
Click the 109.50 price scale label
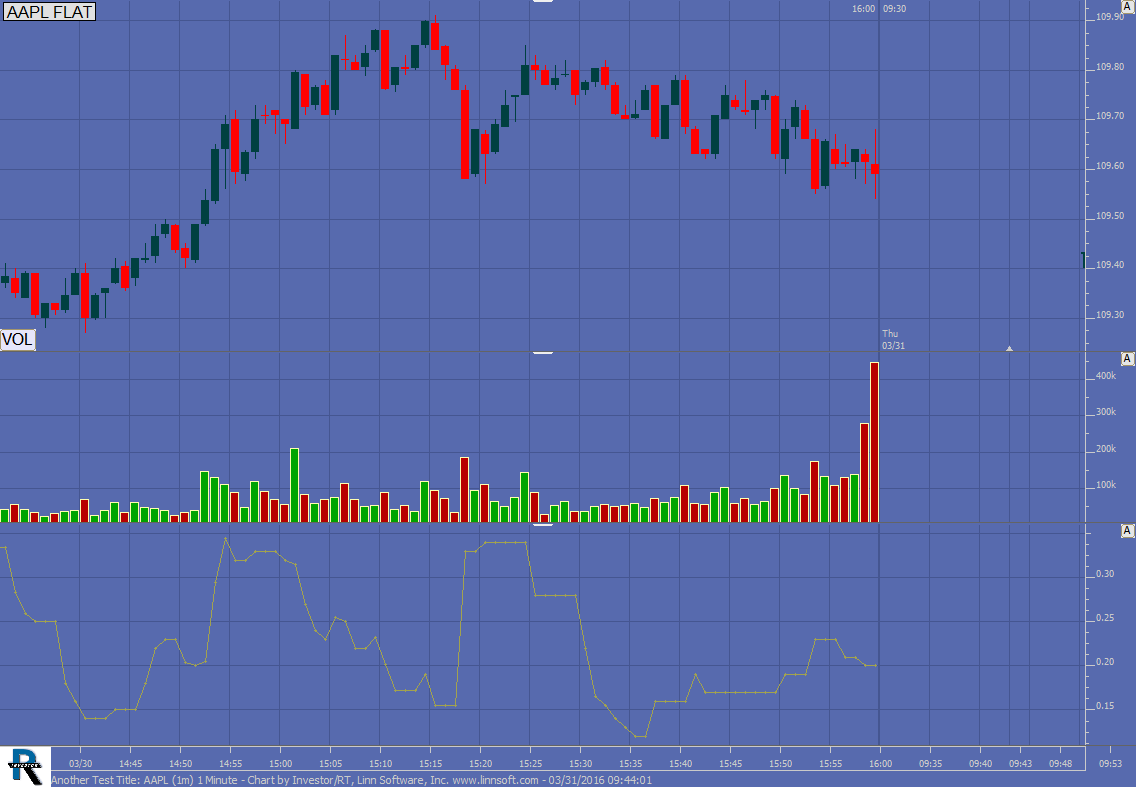[x=1110, y=216]
